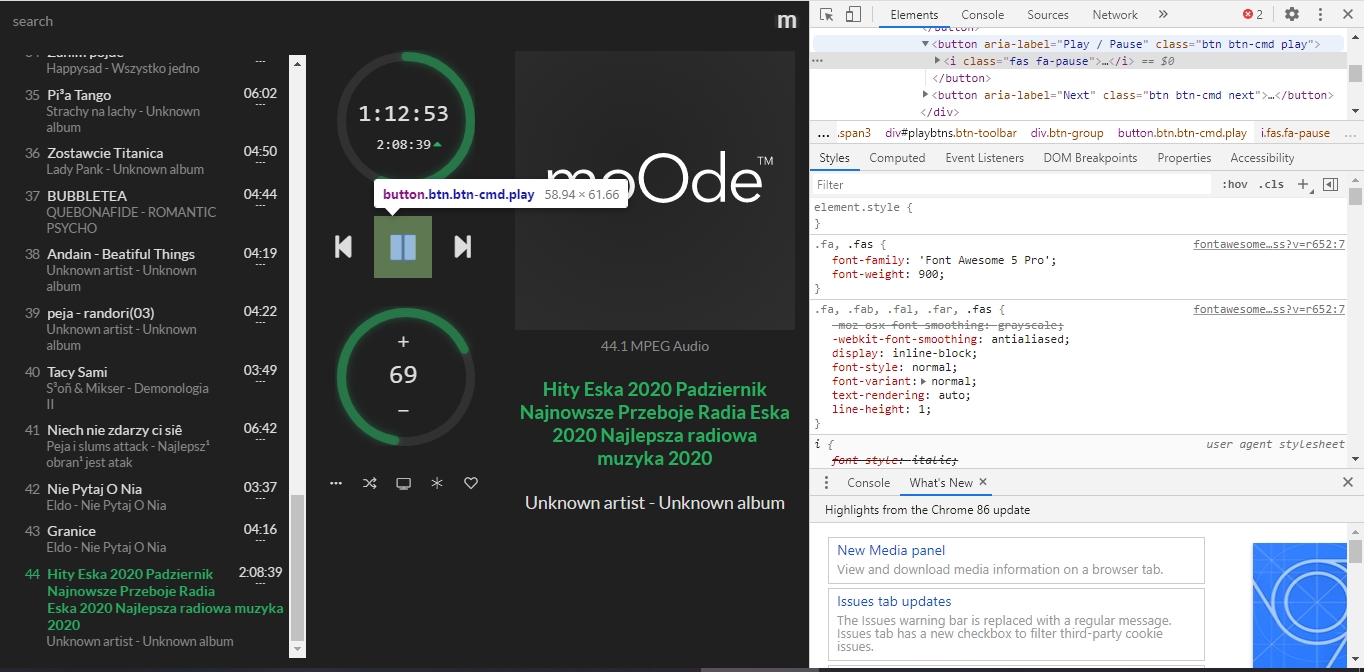
Task: Click the leading ellipsis in the breadcrumb bar
Action: click(823, 133)
